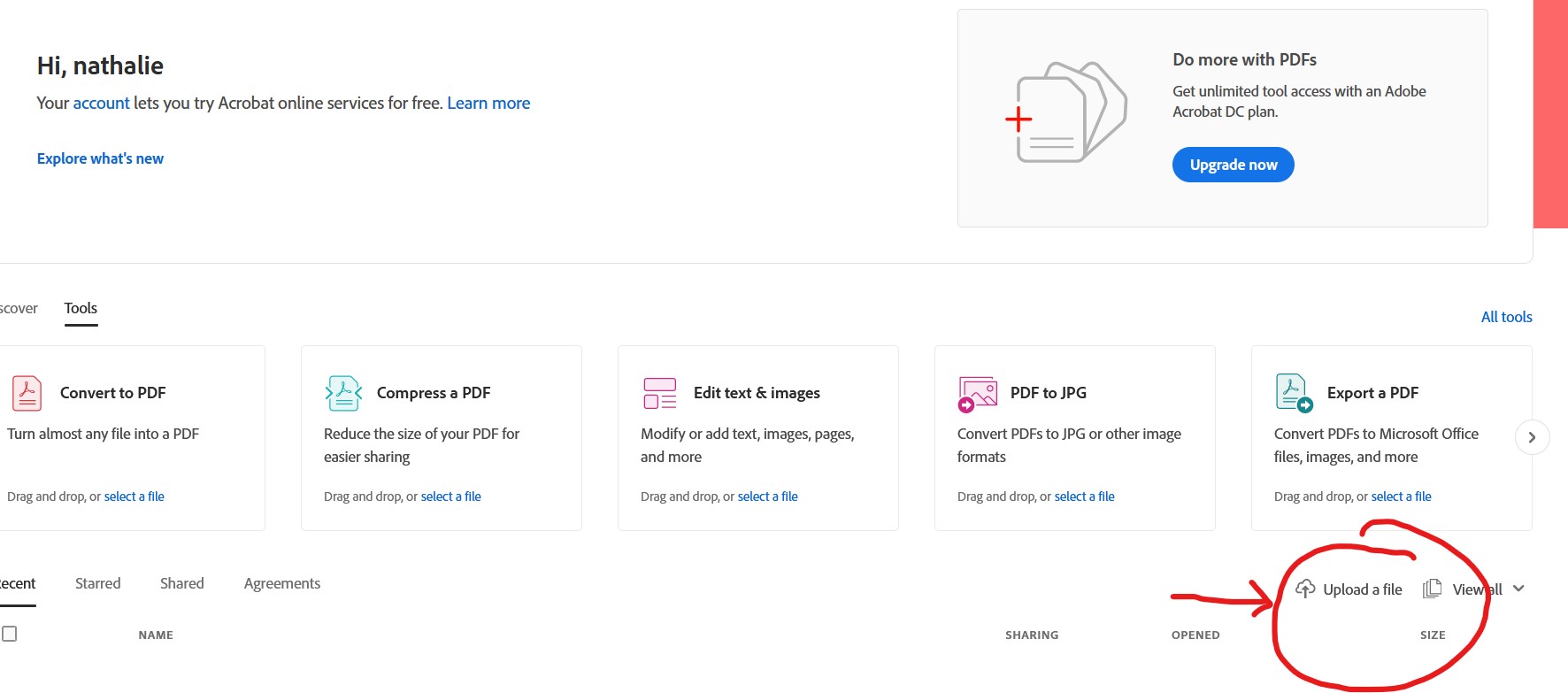This screenshot has height=693, width=1568.
Task: Switch to the Discover tab
Action: click(x=19, y=308)
